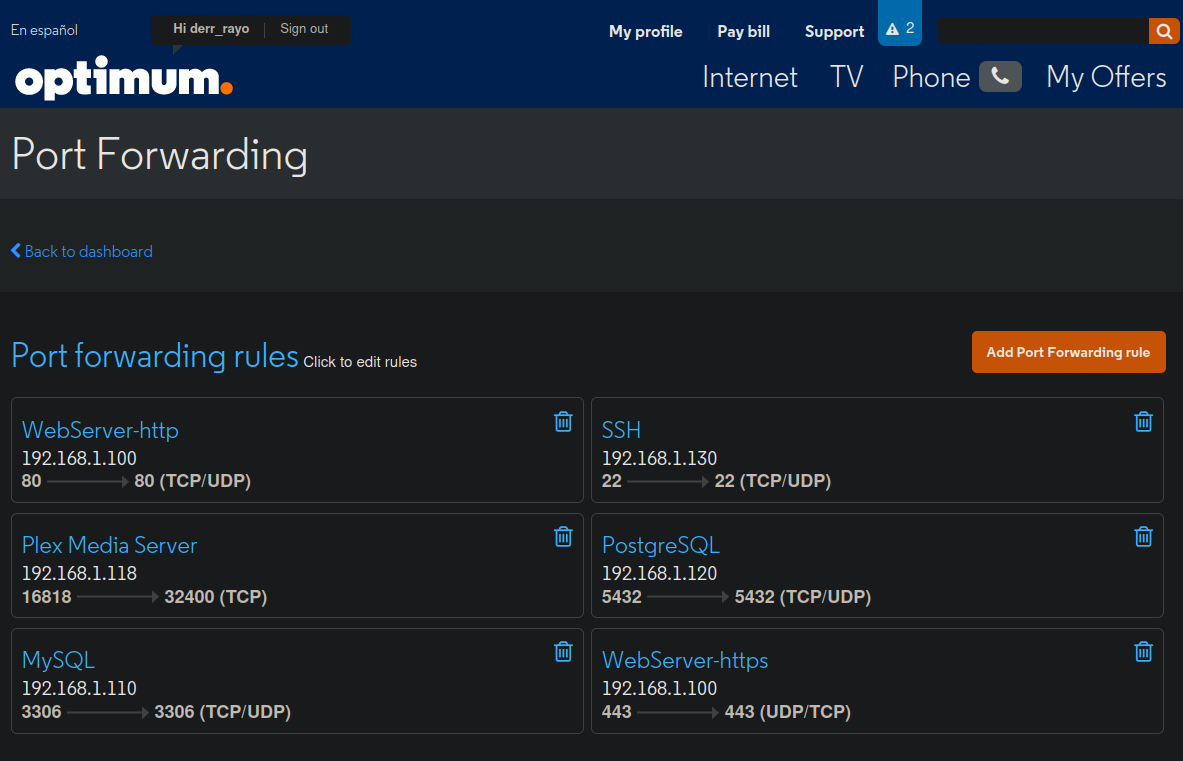Viewport: 1183px width, 761px height.
Task: Open the Support page
Action: click(x=834, y=32)
